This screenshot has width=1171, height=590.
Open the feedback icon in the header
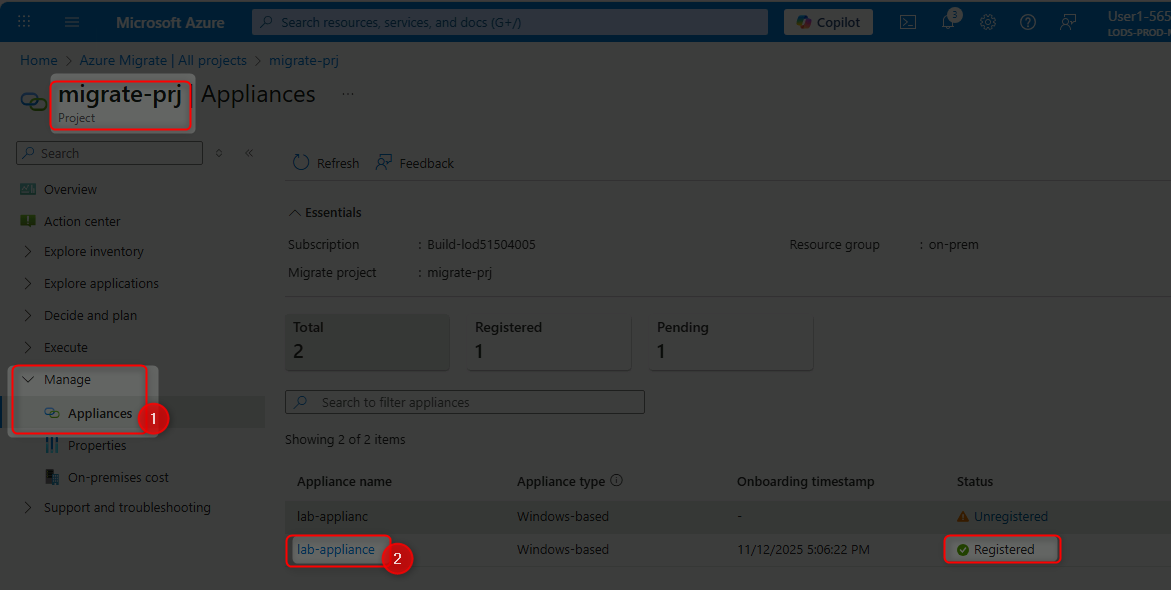[1068, 22]
